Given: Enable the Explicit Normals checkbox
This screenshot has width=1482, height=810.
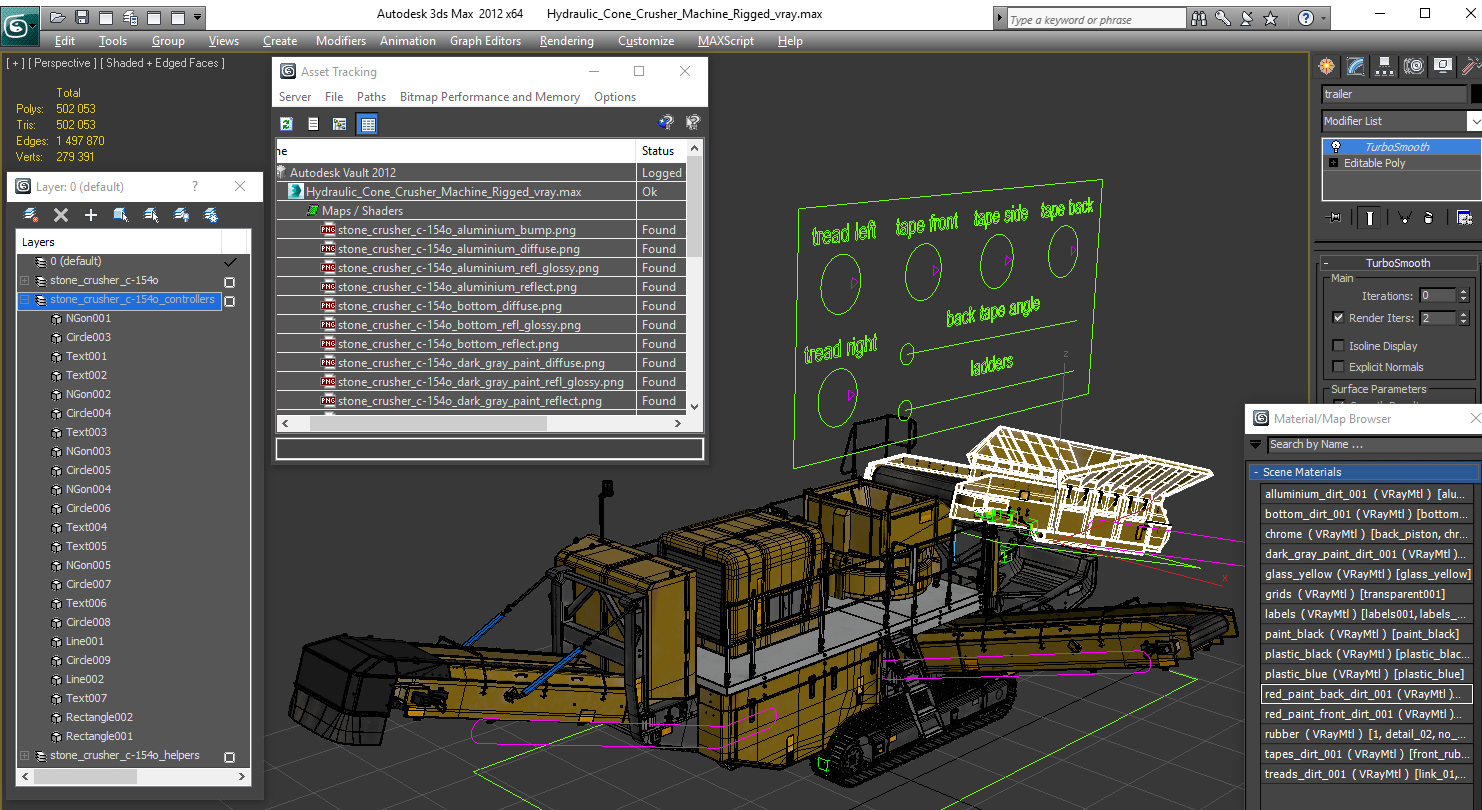Looking at the screenshot, I should point(1339,367).
